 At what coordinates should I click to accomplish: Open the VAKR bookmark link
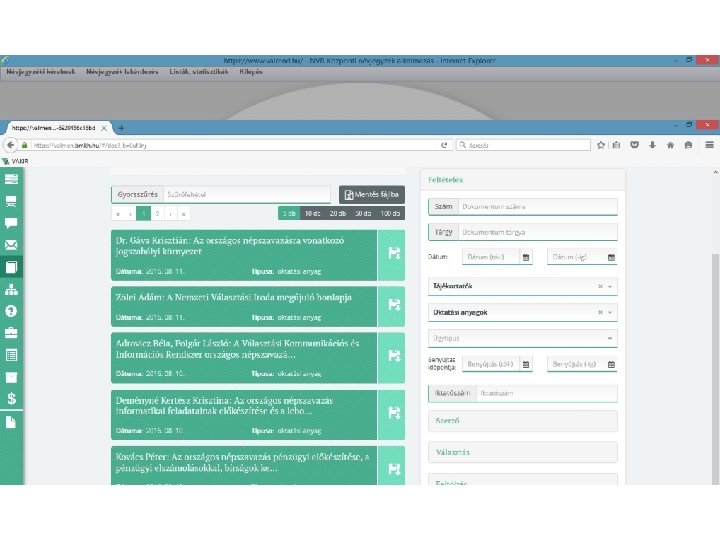click(15, 161)
